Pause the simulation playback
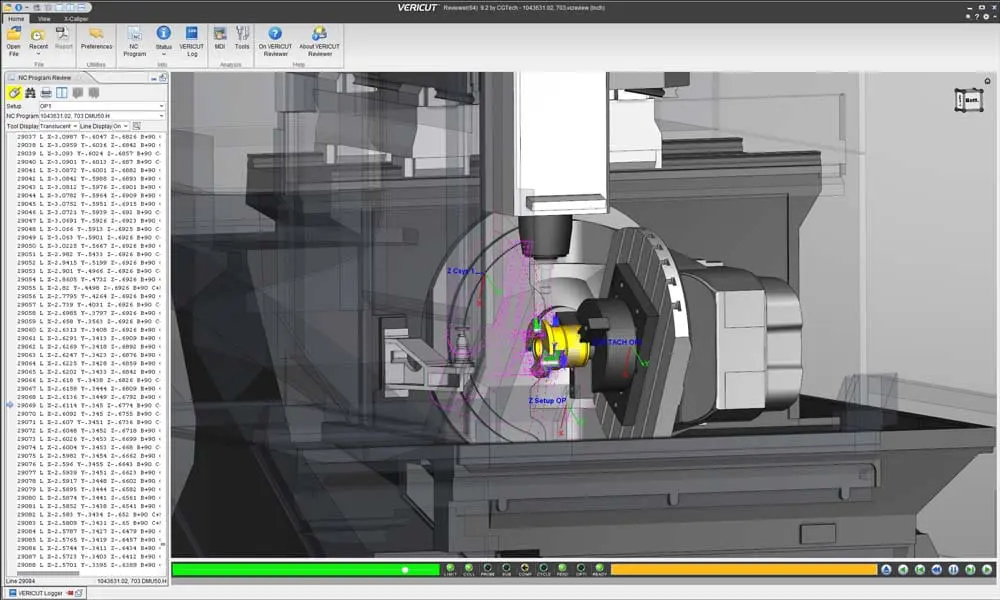 [x=953, y=569]
